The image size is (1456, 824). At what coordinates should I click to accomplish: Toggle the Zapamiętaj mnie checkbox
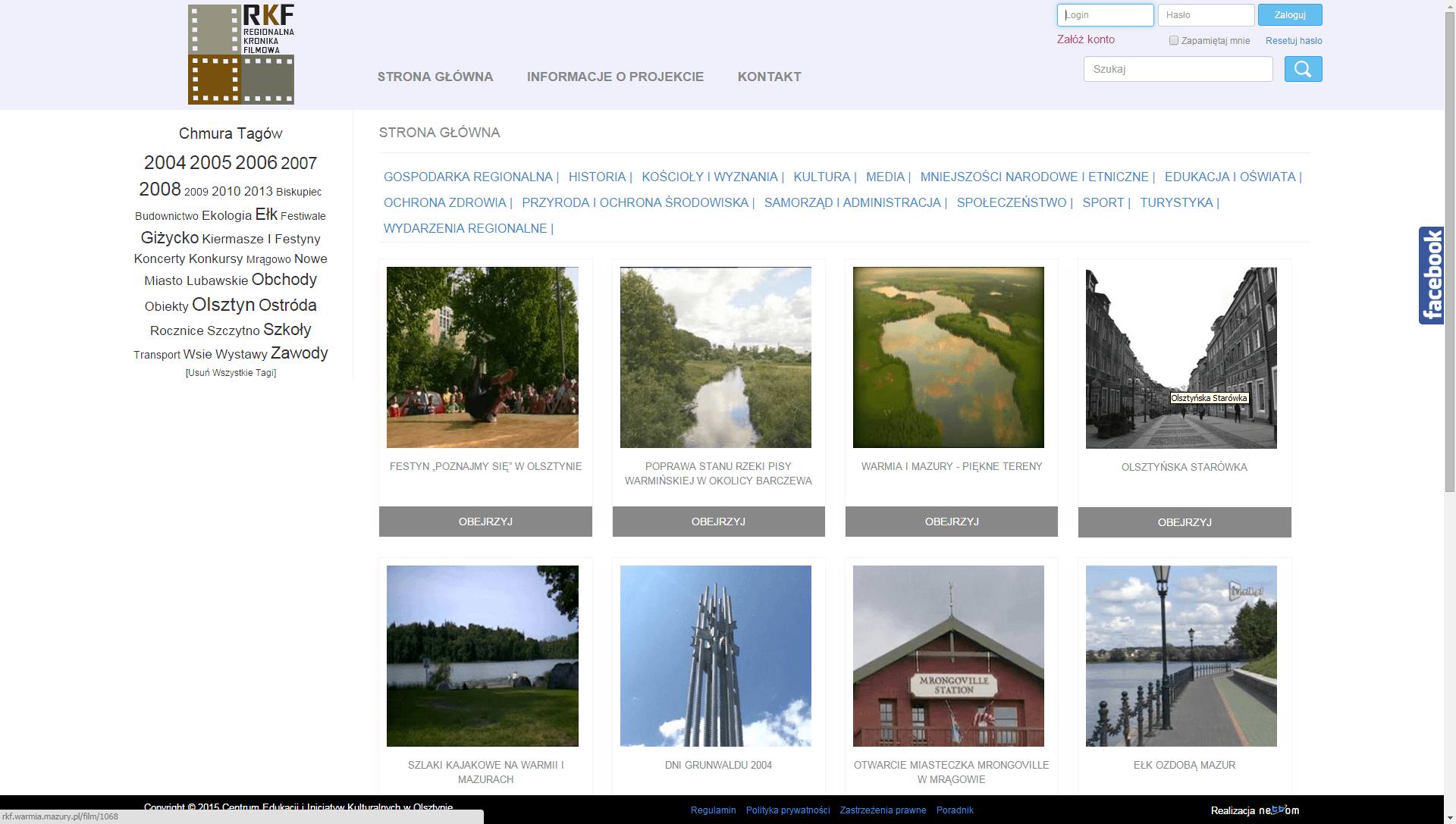tap(1174, 40)
